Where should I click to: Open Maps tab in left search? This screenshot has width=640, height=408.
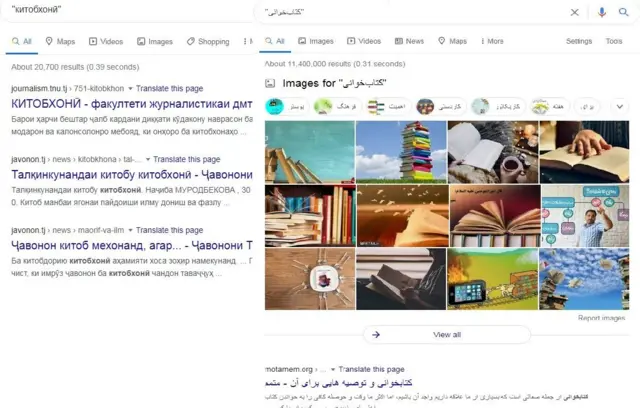pos(60,42)
